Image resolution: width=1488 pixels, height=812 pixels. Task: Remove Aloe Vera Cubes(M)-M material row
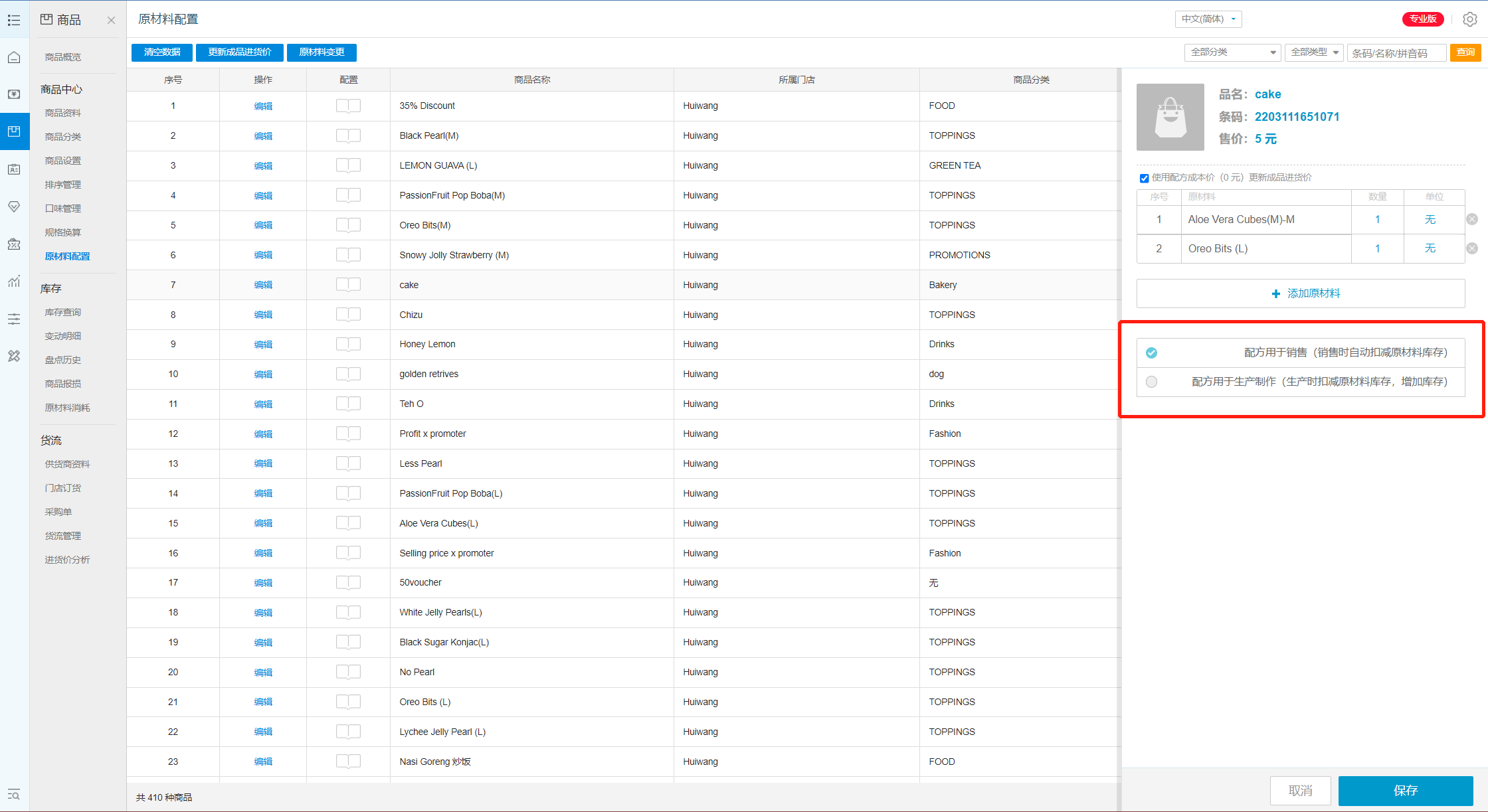[x=1472, y=219]
